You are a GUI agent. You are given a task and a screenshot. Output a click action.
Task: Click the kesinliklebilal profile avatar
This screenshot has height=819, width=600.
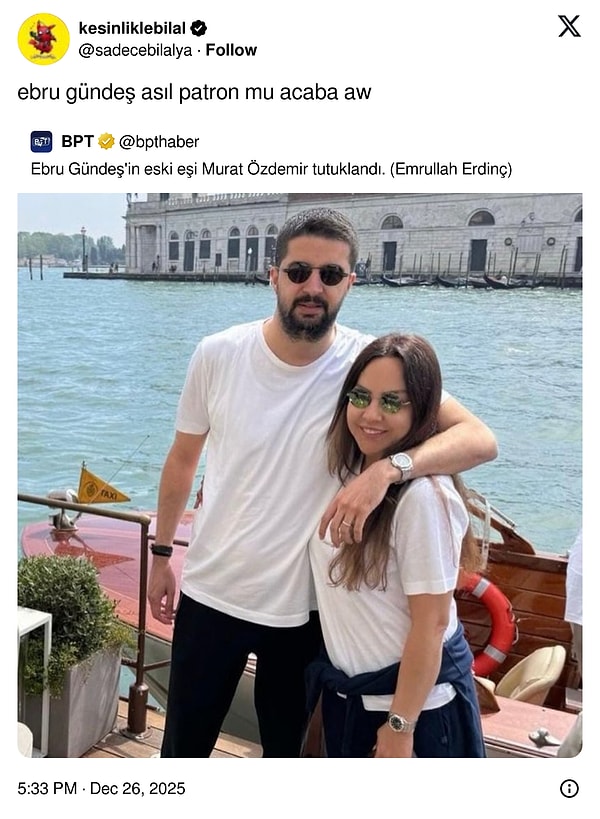coord(43,39)
